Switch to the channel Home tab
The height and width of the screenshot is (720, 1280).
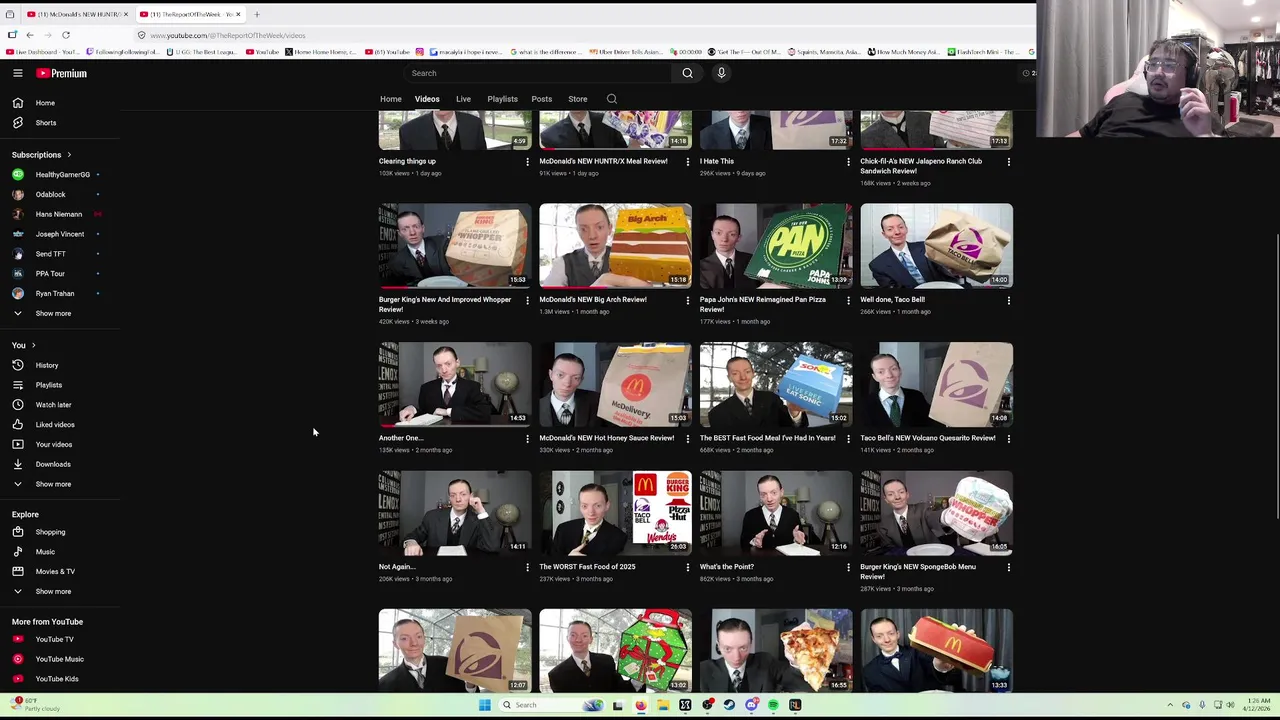coord(390,99)
